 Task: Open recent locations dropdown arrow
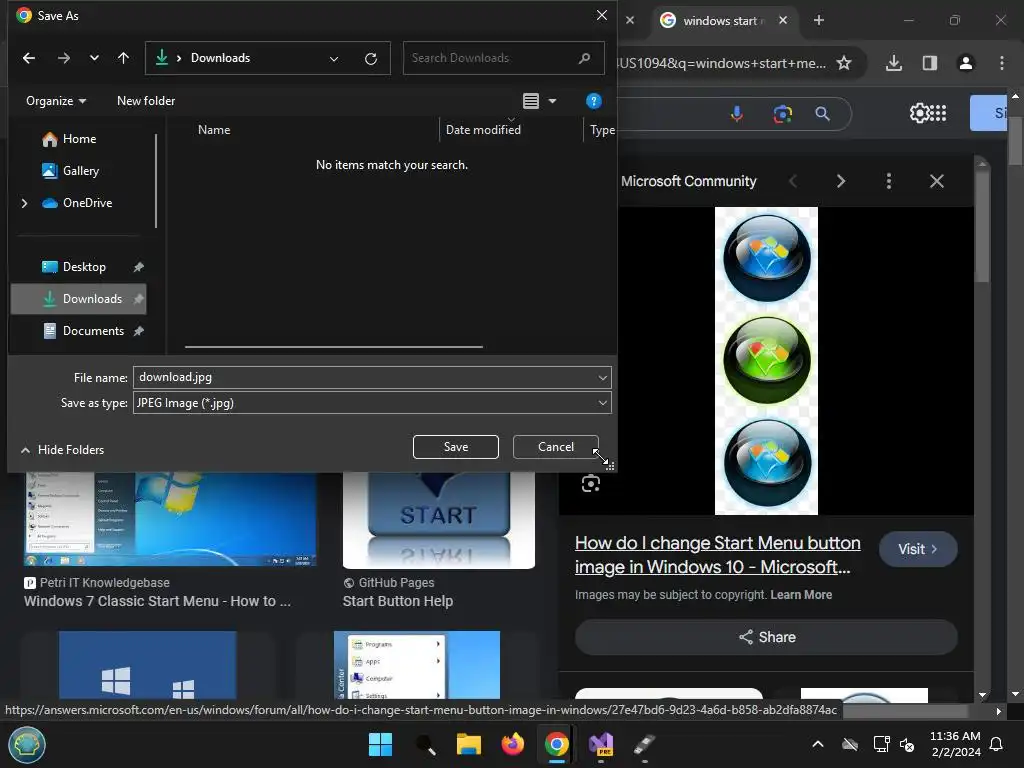click(94, 58)
